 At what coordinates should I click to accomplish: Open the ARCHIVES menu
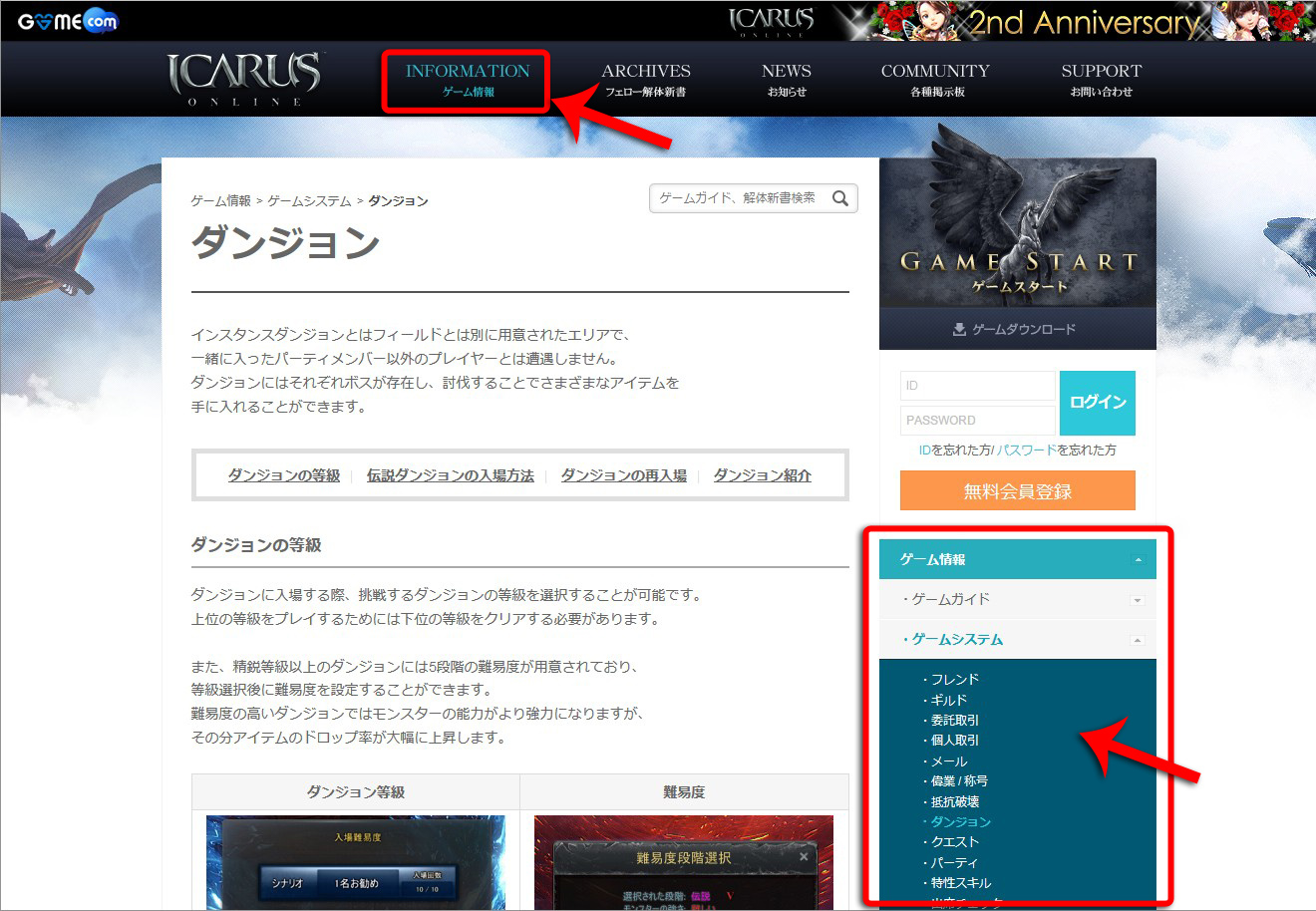(x=646, y=80)
